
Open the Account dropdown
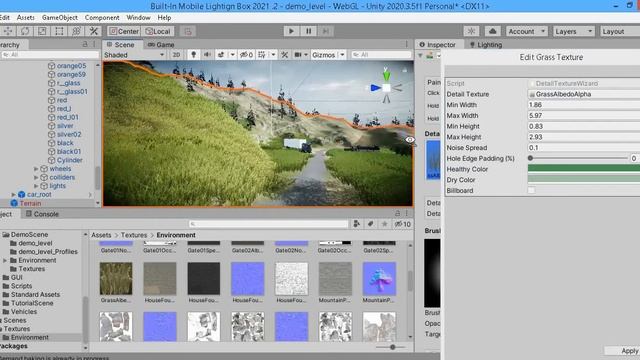(x=527, y=31)
